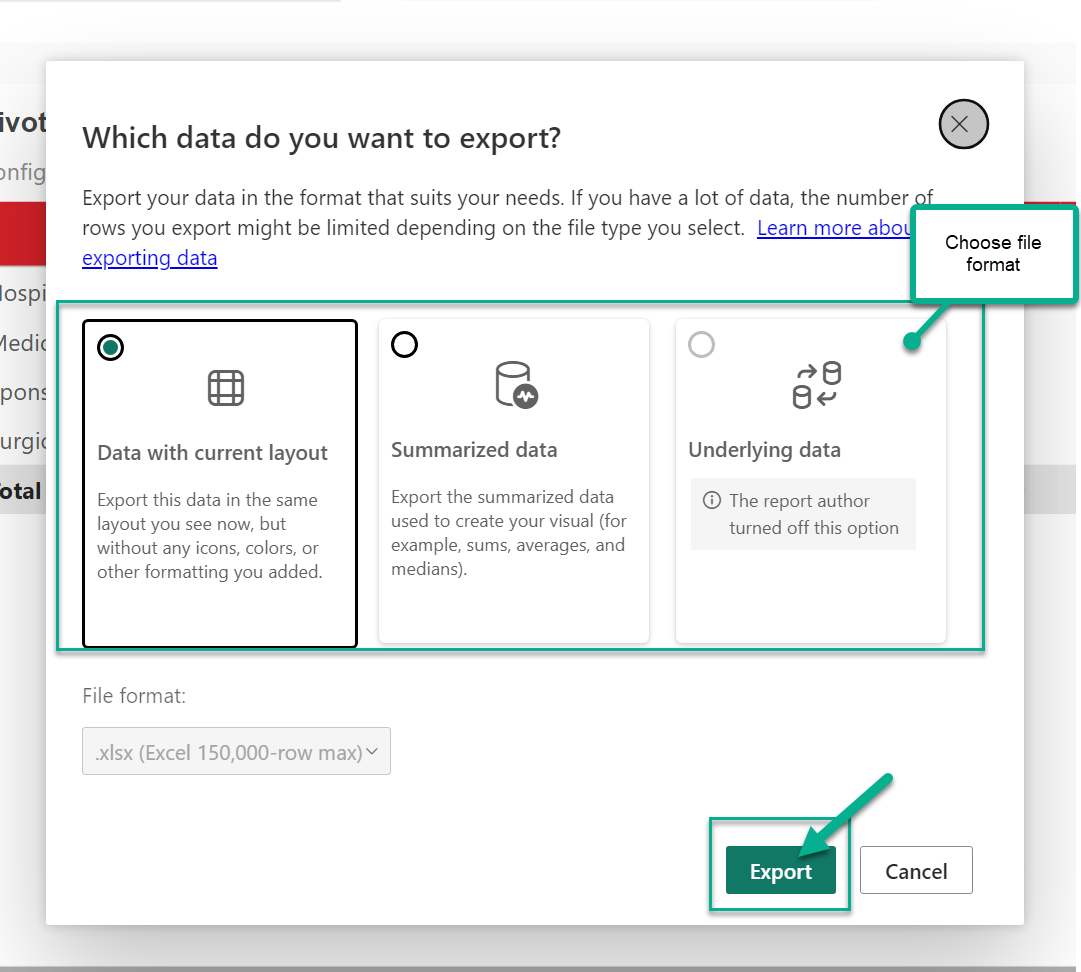1081x972 pixels.
Task: Click the Underlying data heading
Action: click(765, 450)
